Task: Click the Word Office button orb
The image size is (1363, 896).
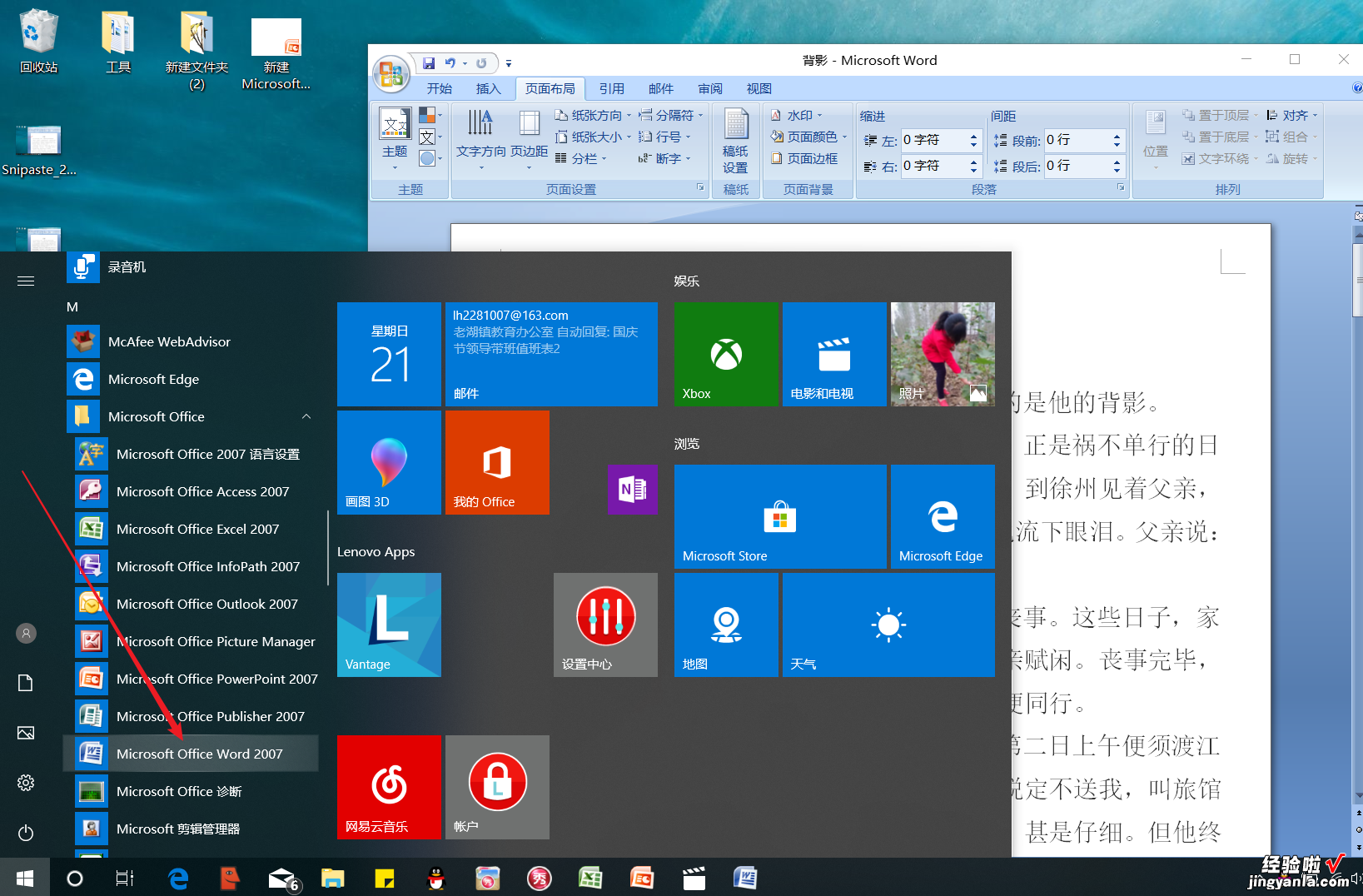Action: coord(390,73)
